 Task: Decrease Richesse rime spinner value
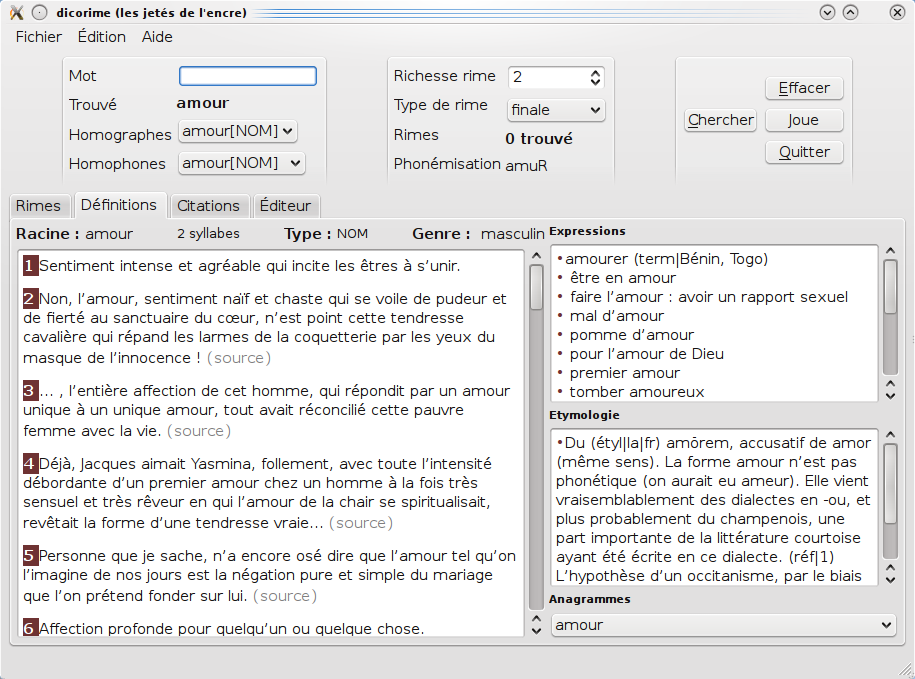pyautogui.click(x=595, y=82)
